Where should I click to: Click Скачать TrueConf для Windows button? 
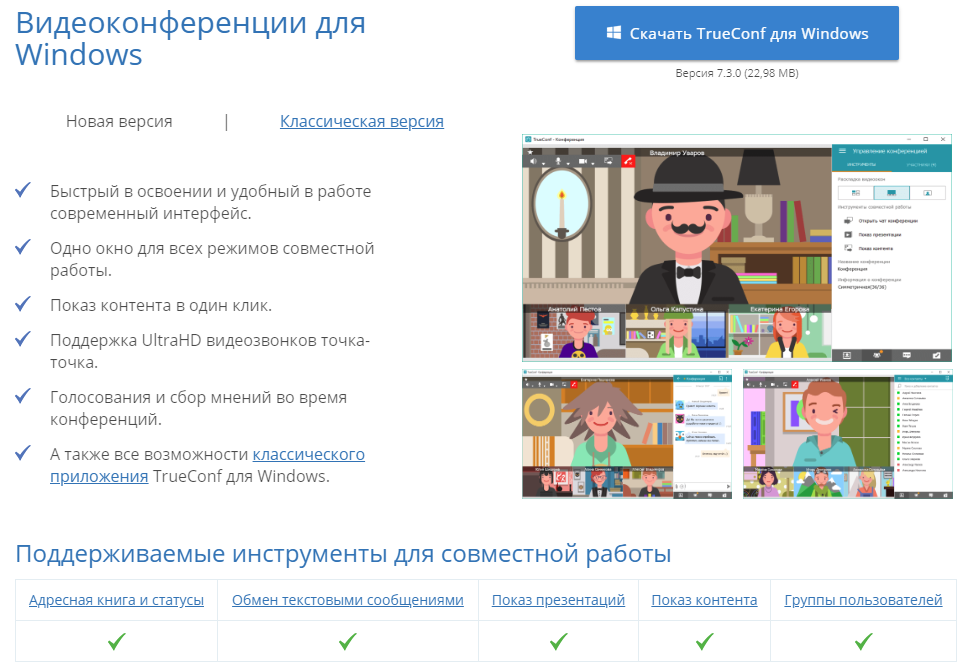(736, 33)
